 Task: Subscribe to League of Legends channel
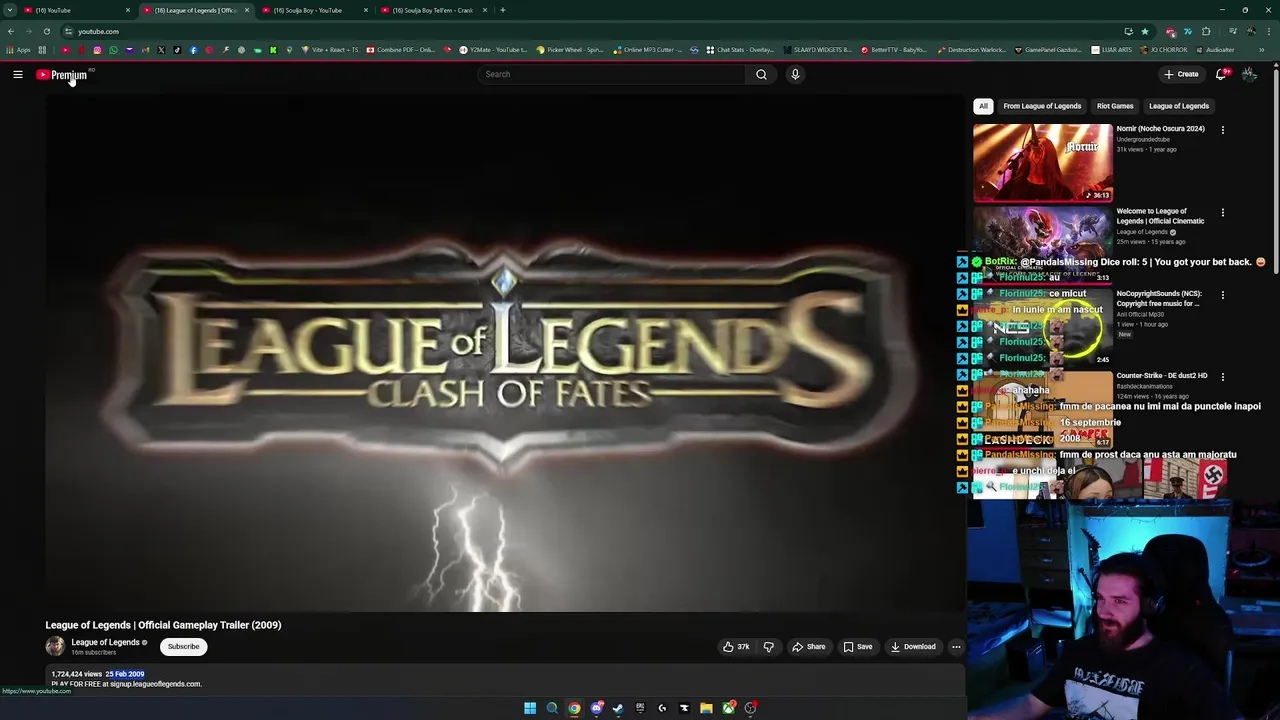(183, 647)
